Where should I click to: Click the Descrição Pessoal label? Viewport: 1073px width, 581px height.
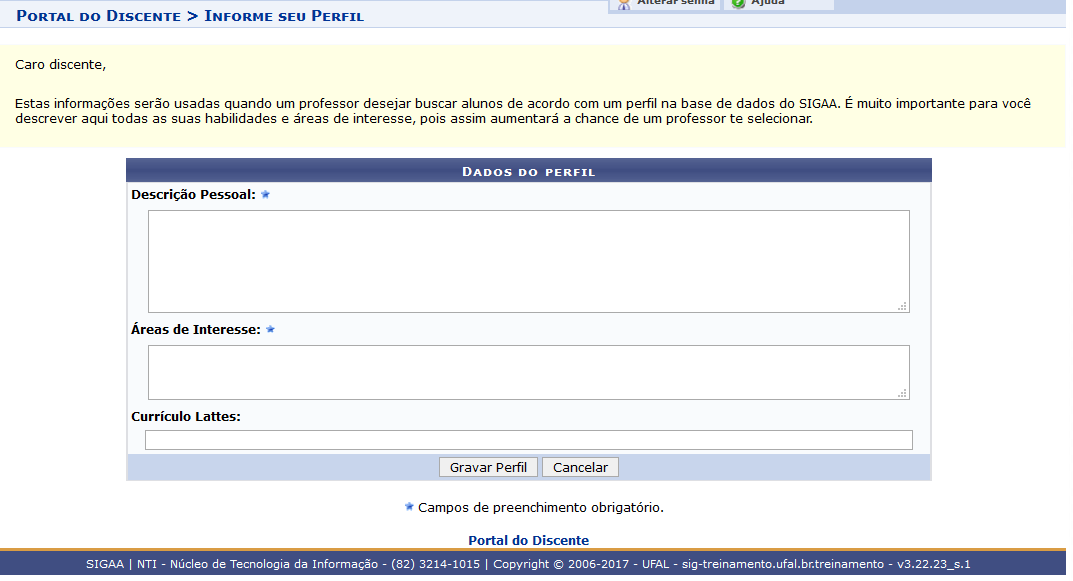193,194
